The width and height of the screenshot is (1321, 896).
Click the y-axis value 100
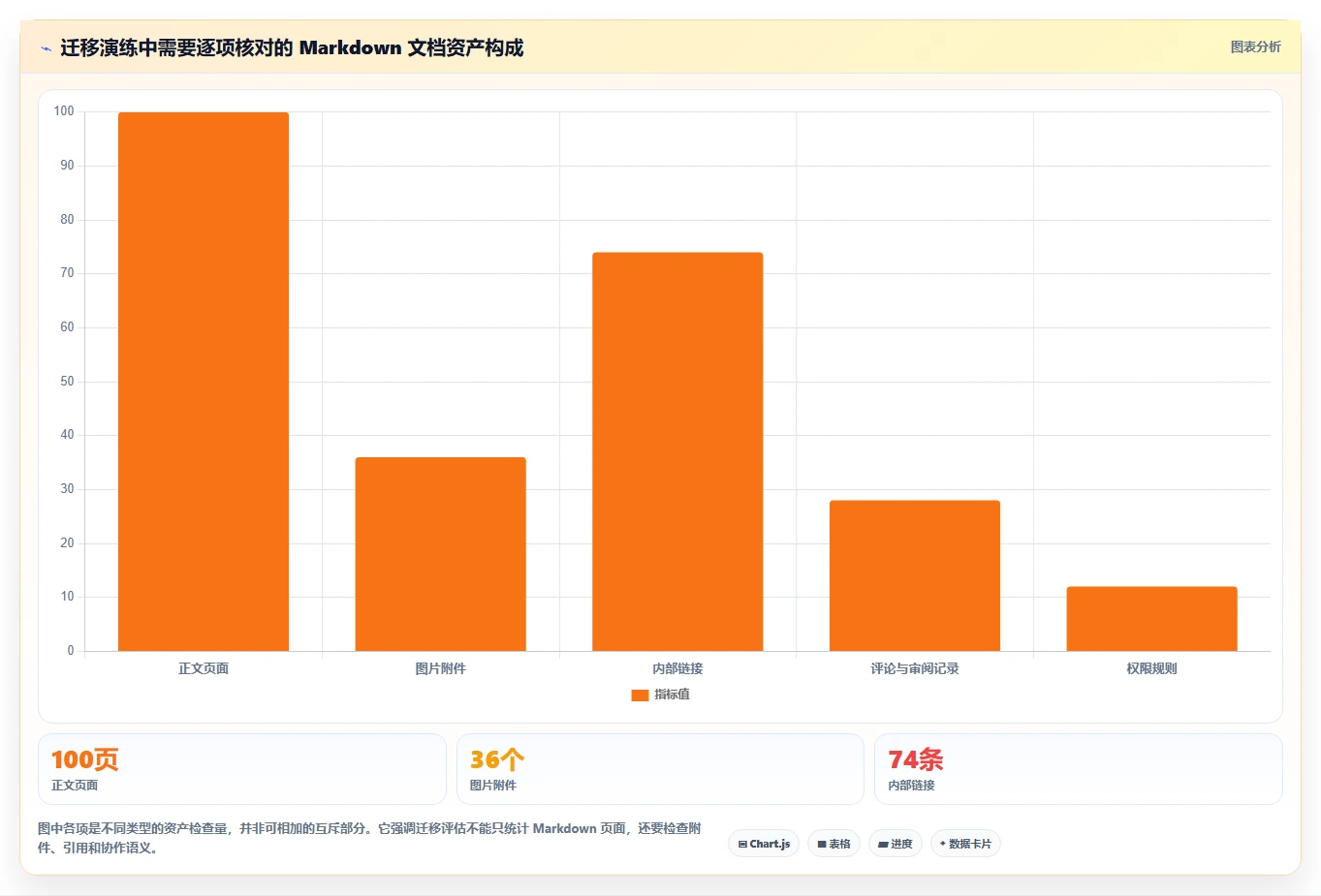tap(64, 111)
